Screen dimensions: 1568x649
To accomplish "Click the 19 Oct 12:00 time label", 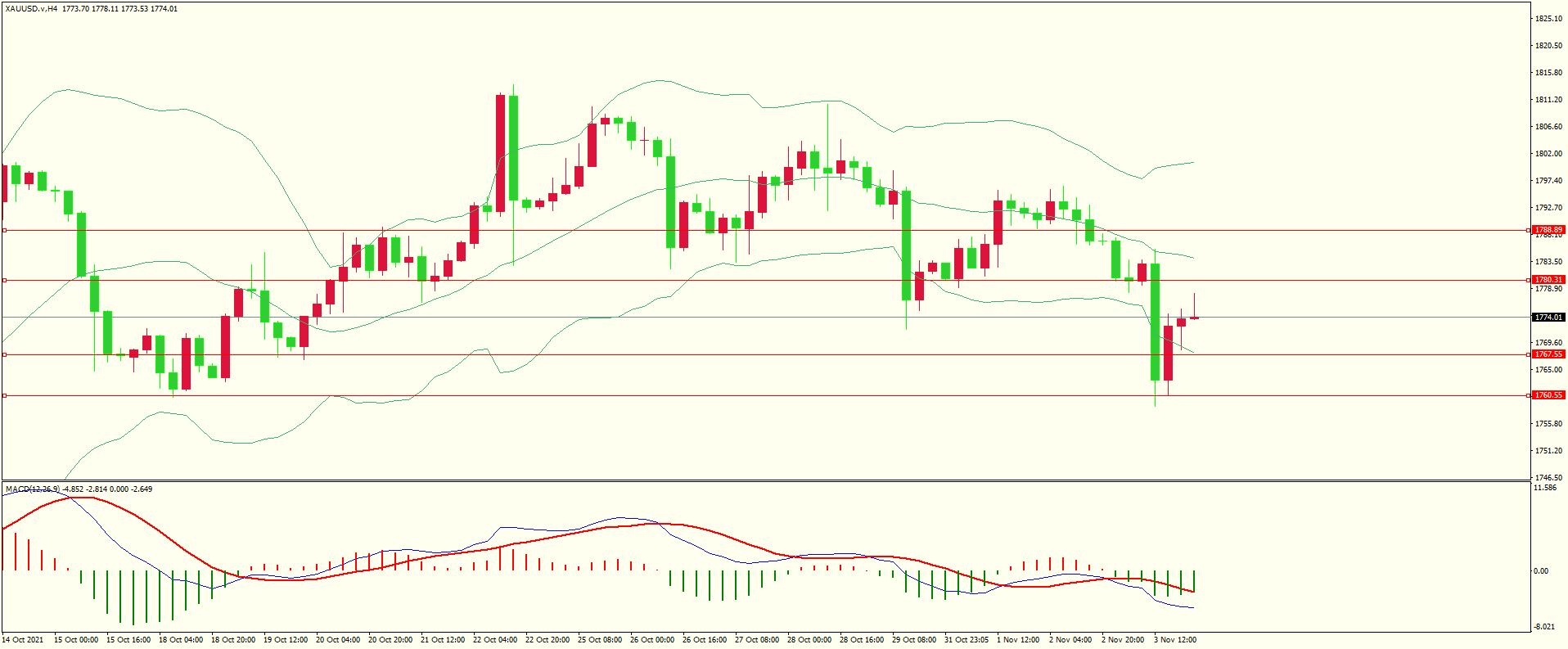I will click(x=286, y=640).
